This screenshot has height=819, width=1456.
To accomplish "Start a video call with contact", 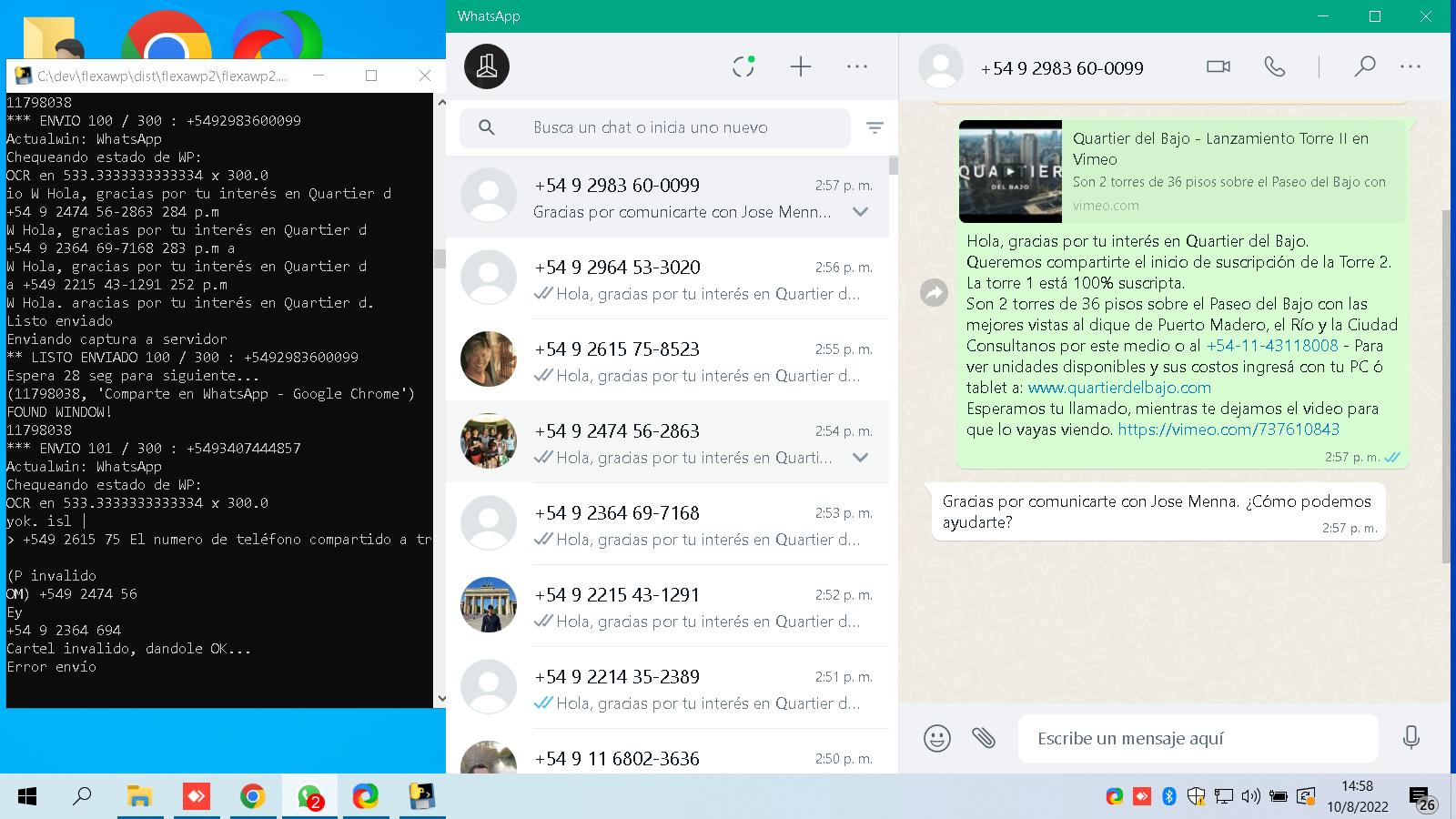I will [x=1218, y=66].
